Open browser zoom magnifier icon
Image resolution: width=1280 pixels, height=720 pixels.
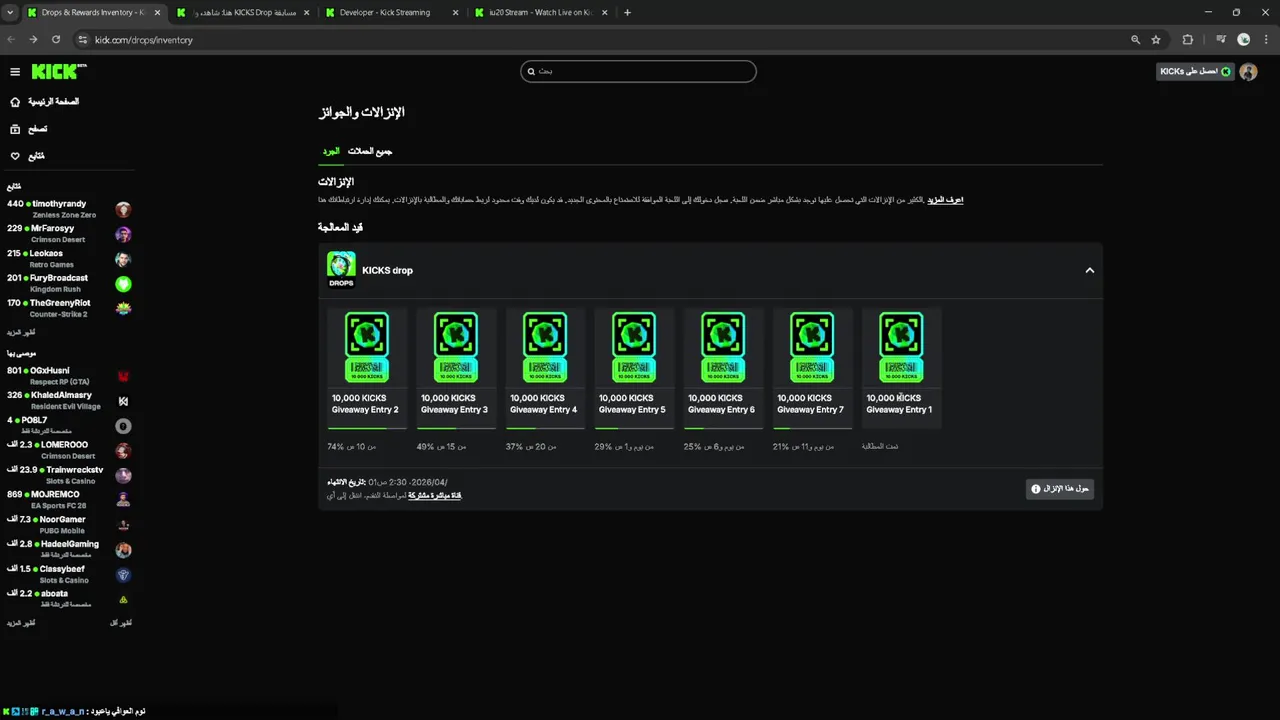[x=1135, y=40]
